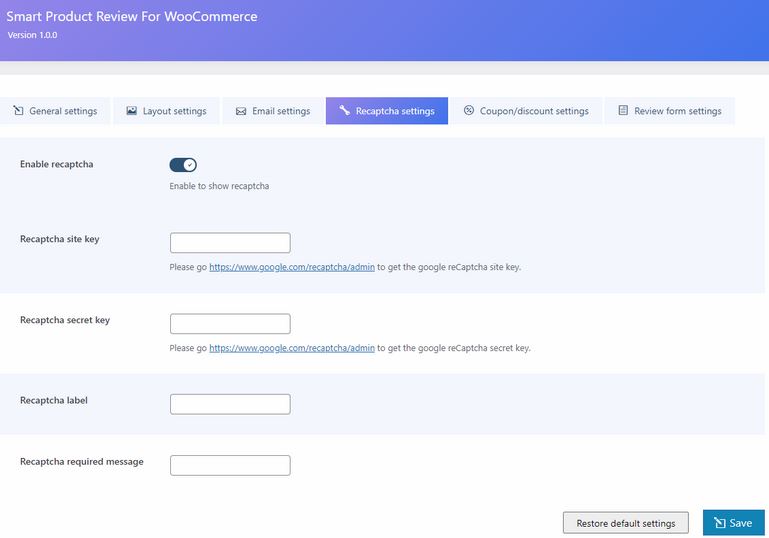This screenshot has width=769, height=538.
Task: Switch to Layout settings tab
Action: pyautogui.click(x=166, y=111)
